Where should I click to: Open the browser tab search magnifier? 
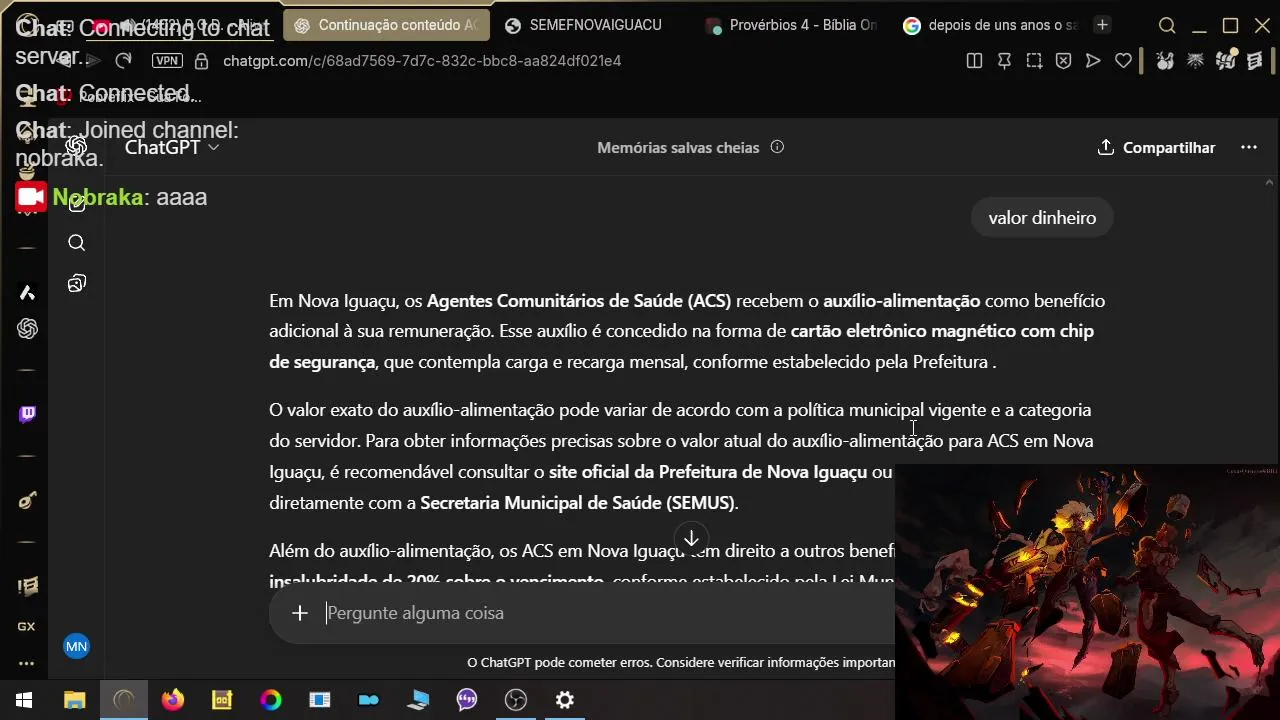(1167, 26)
